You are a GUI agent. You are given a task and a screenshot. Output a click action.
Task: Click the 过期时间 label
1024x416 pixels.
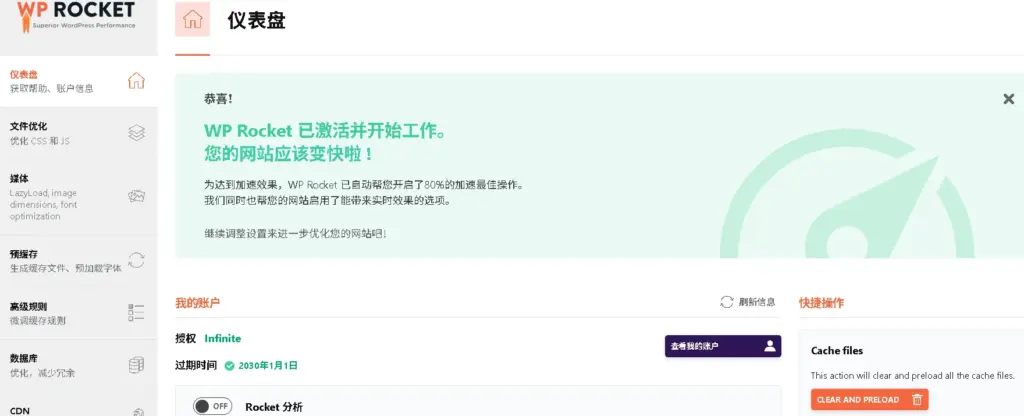click(195, 366)
